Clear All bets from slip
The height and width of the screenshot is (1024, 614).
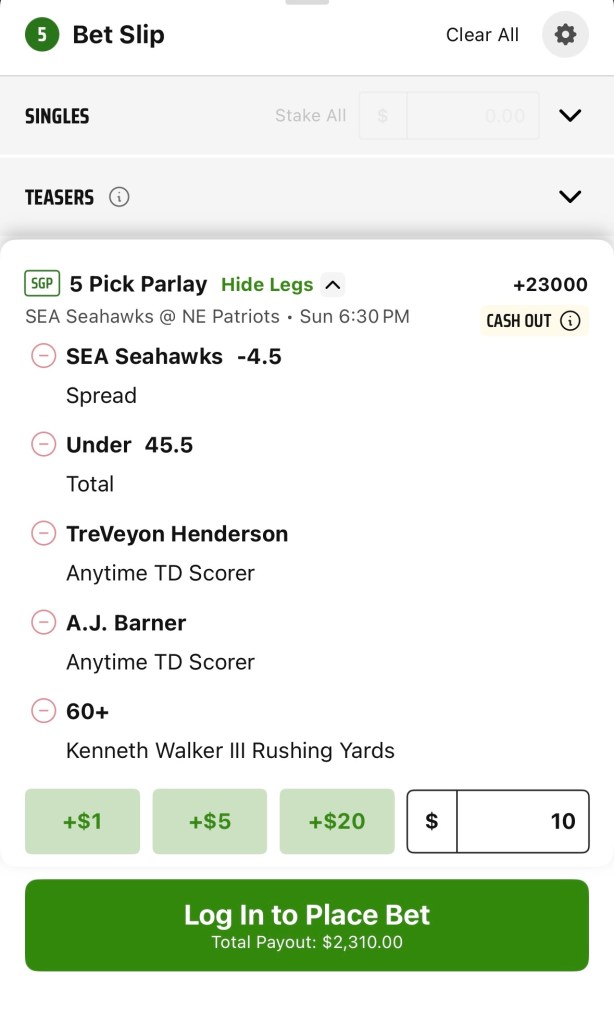click(x=482, y=35)
